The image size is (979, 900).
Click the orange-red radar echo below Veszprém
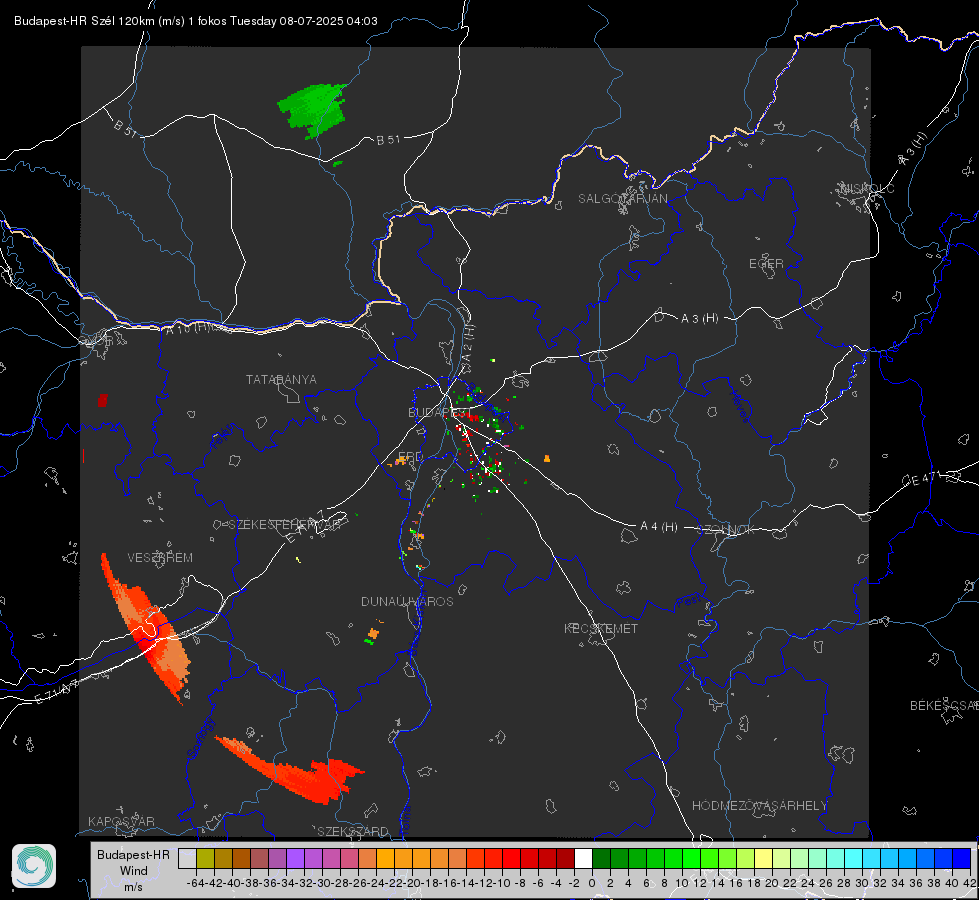click(x=145, y=628)
